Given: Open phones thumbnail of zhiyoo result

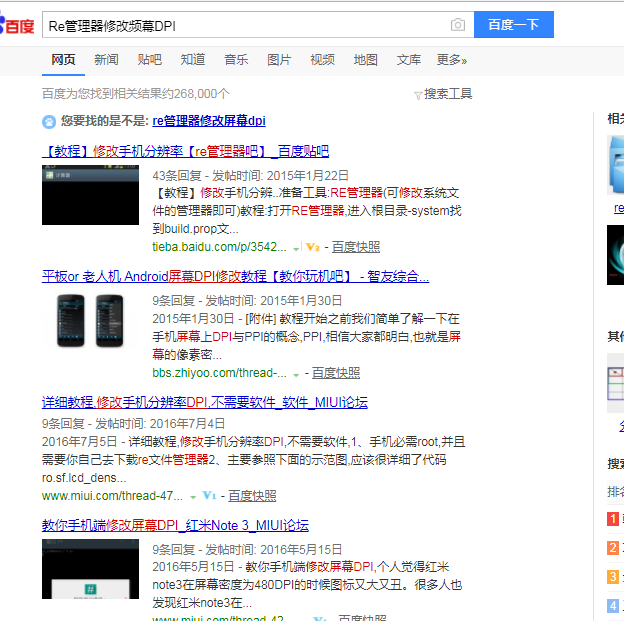Looking at the screenshot, I should pos(90,321).
